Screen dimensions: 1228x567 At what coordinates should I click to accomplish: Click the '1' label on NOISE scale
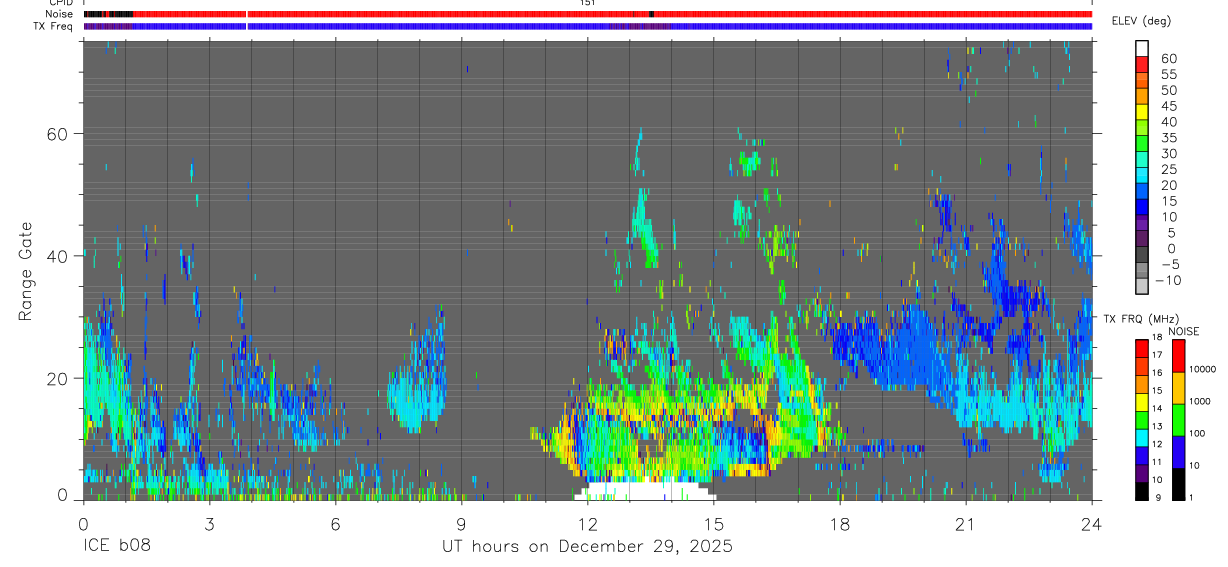click(x=1190, y=497)
